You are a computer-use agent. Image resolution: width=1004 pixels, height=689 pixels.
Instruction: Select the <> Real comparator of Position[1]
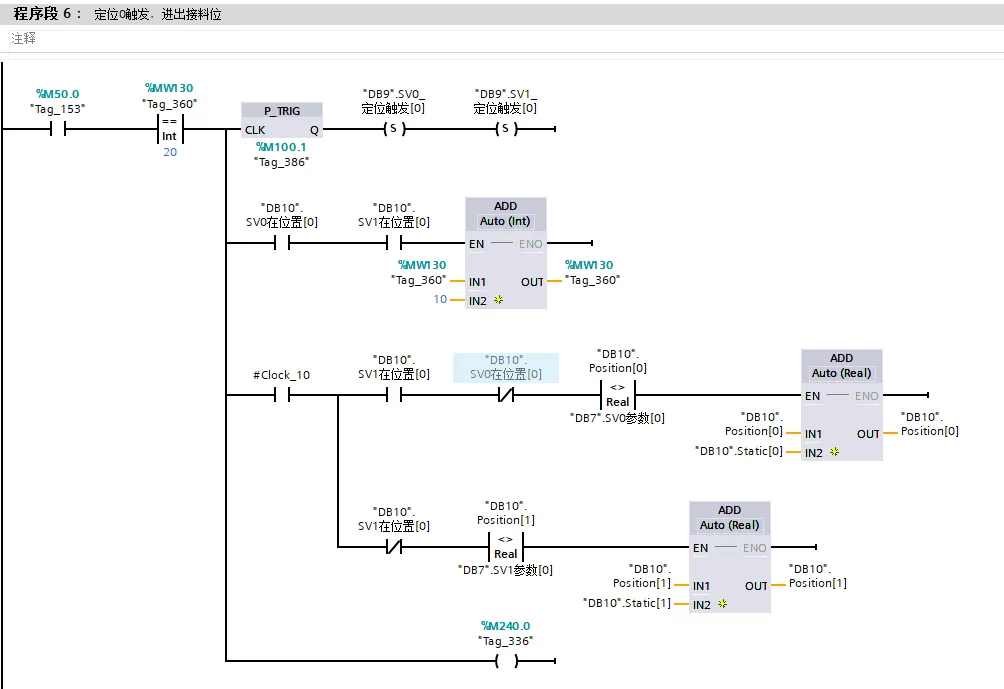tap(506, 547)
